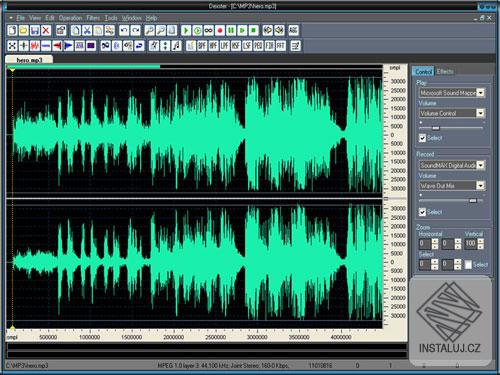Start playback with the green Play button
Screen dimensions: 500x375
[x=186, y=30]
